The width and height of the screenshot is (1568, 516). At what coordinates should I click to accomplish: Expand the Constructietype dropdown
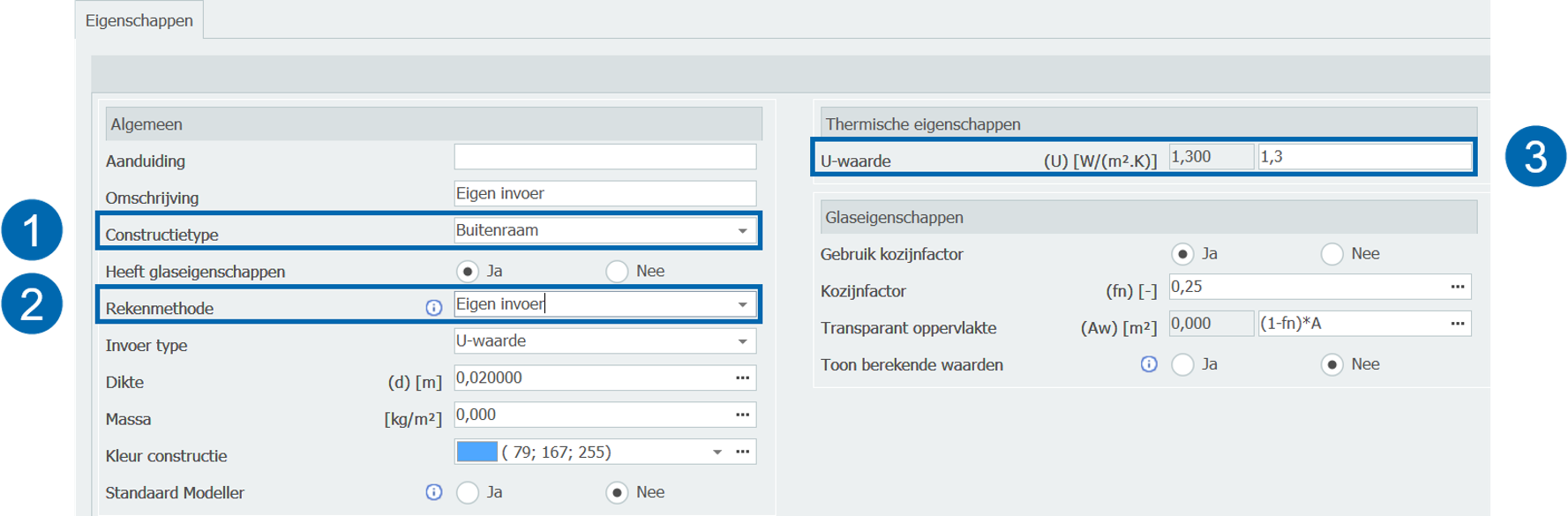click(x=743, y=231)
